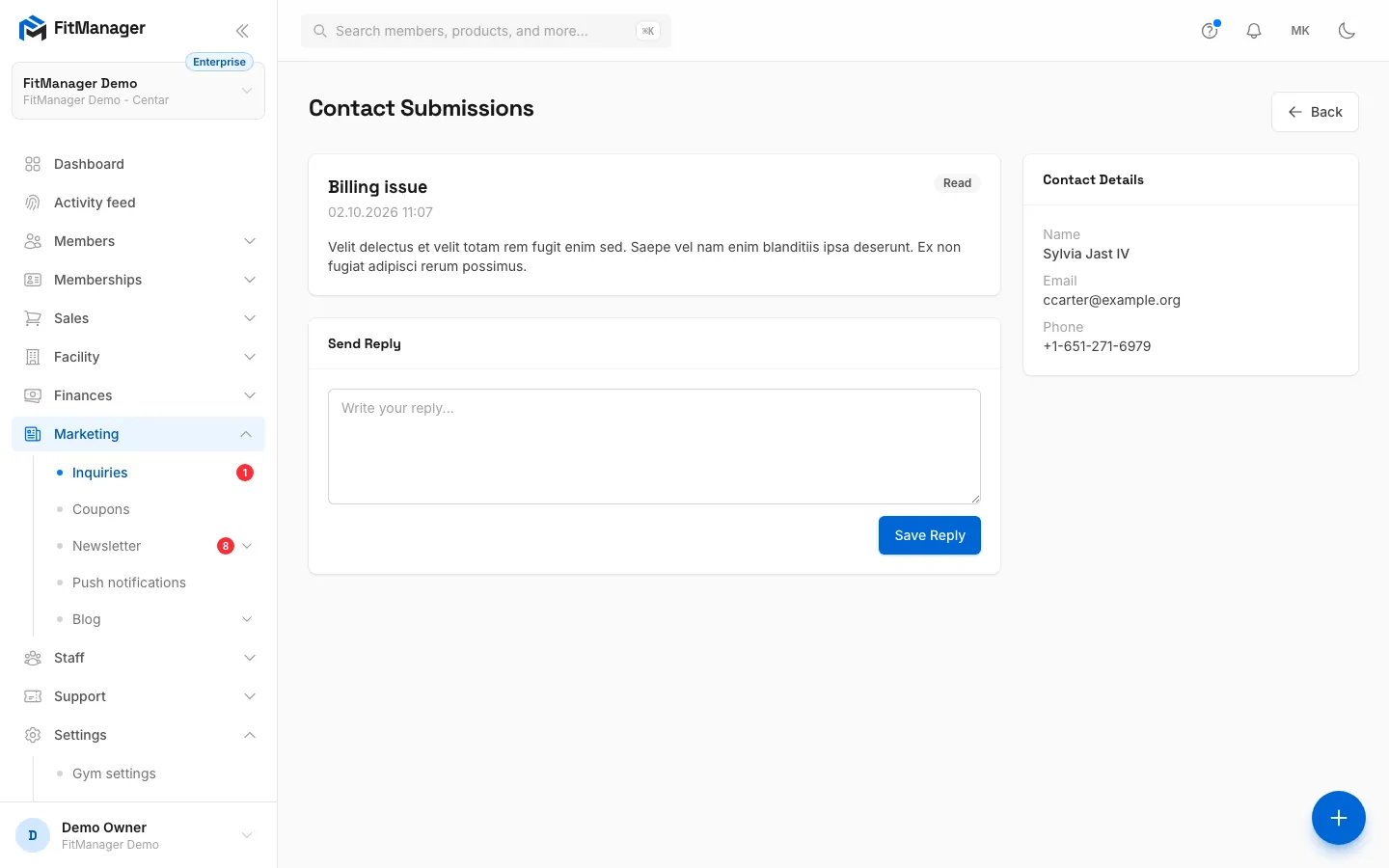
Task: Click the Staff group icon
Action: click(x=33, y=658)
